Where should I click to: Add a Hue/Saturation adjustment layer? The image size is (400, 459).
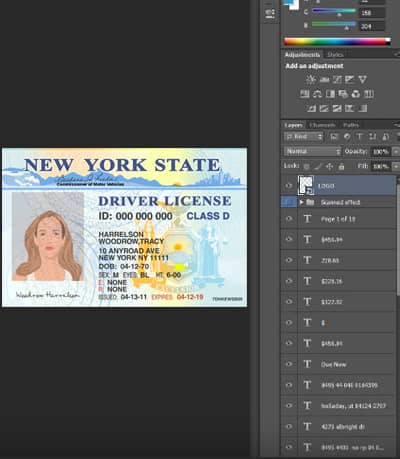(x=305, y=94)
